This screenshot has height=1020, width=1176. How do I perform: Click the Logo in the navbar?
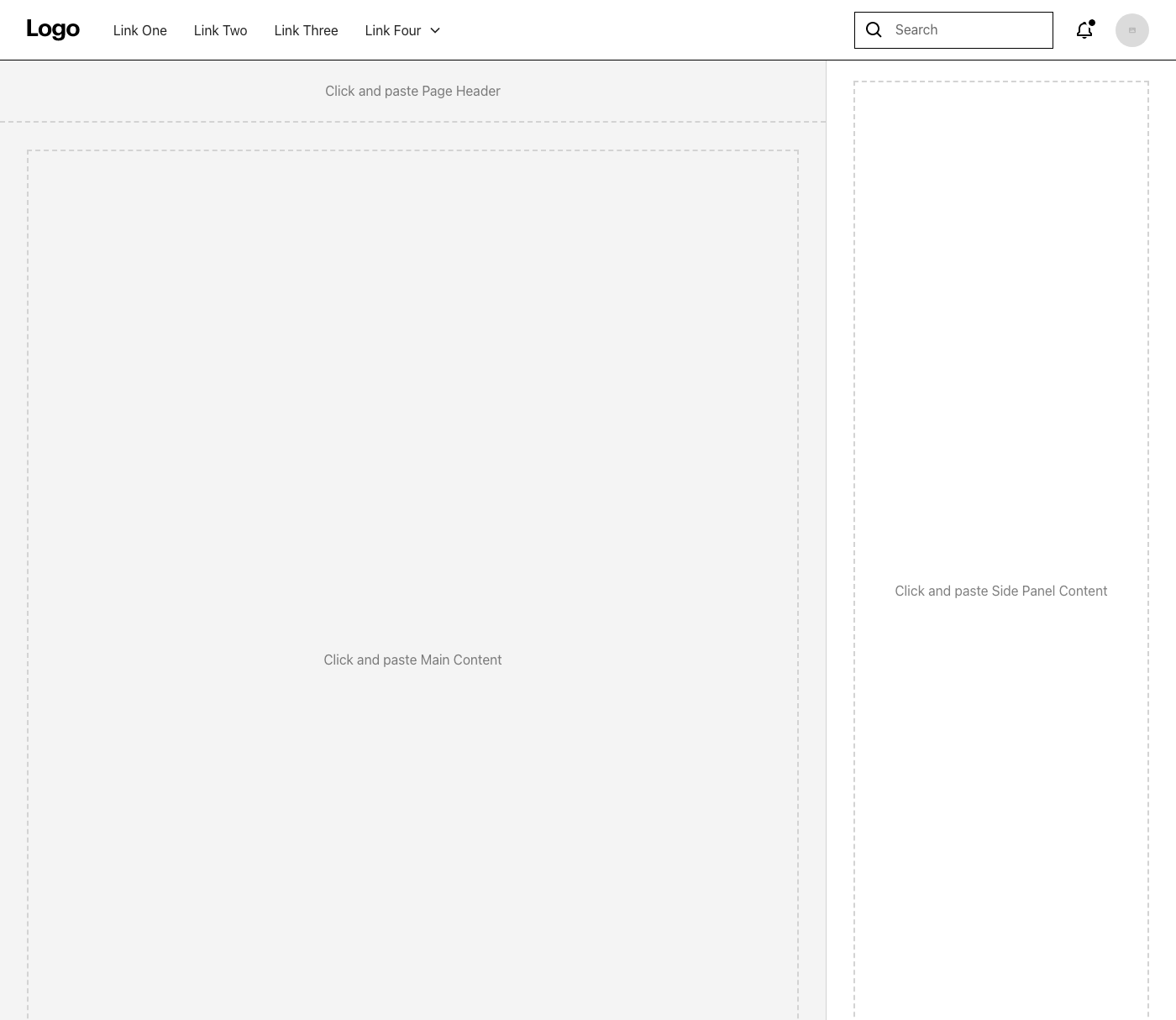coord(53,29)
